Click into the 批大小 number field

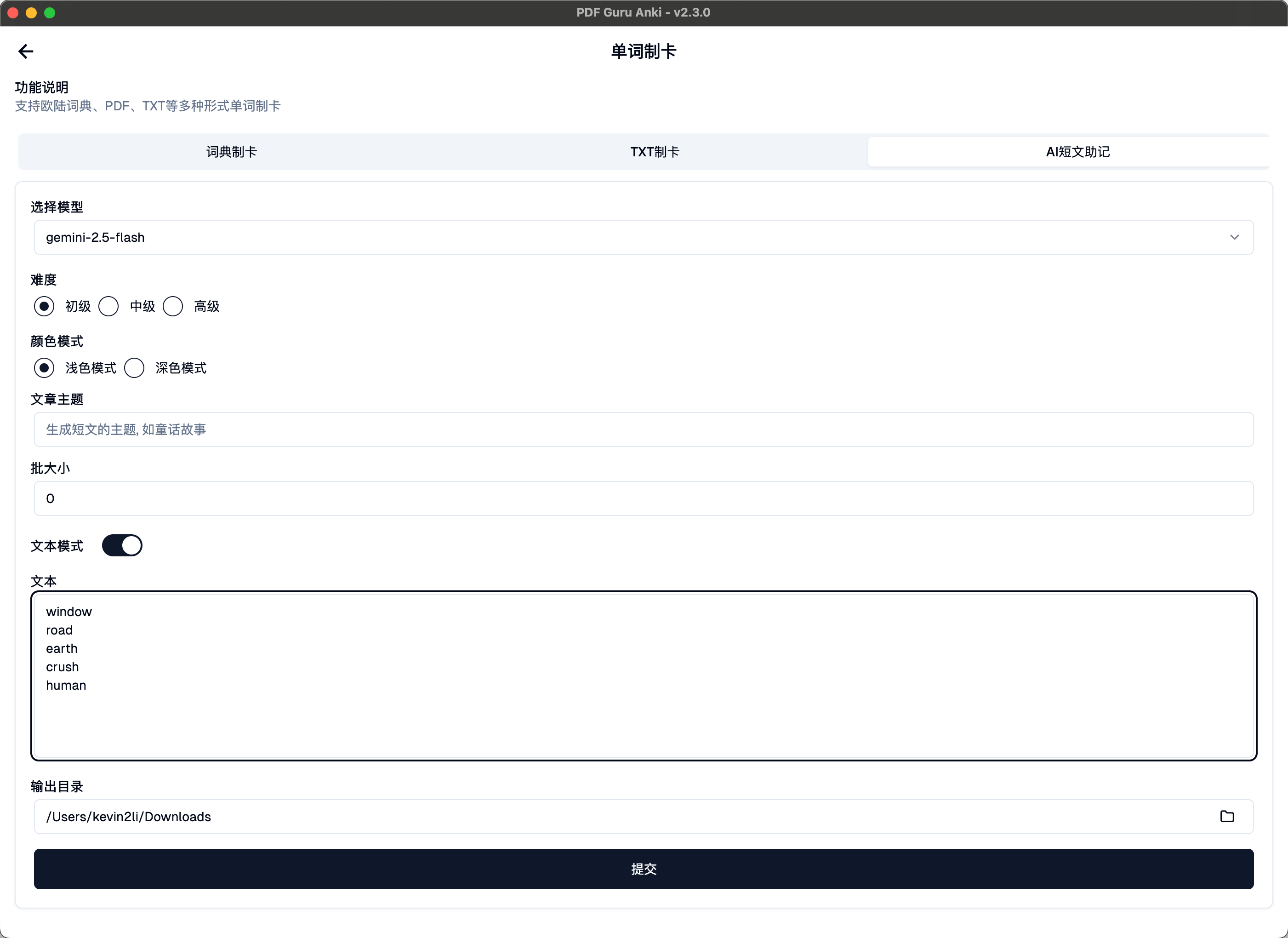[643, 498]
